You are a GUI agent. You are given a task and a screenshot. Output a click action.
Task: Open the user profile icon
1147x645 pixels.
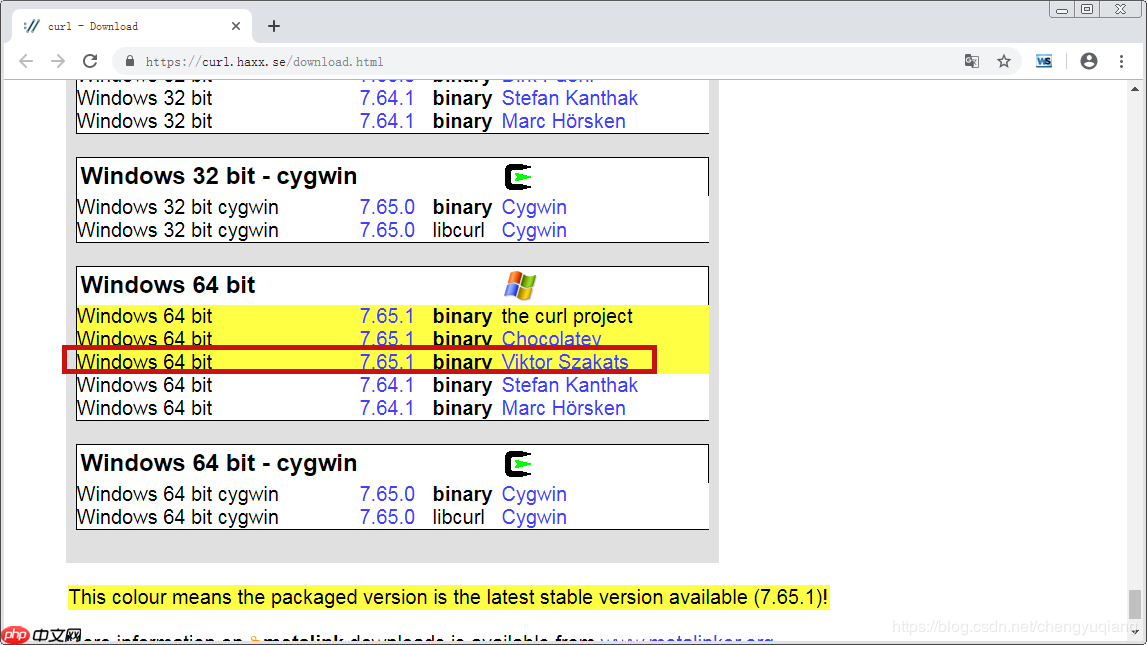1088,61
